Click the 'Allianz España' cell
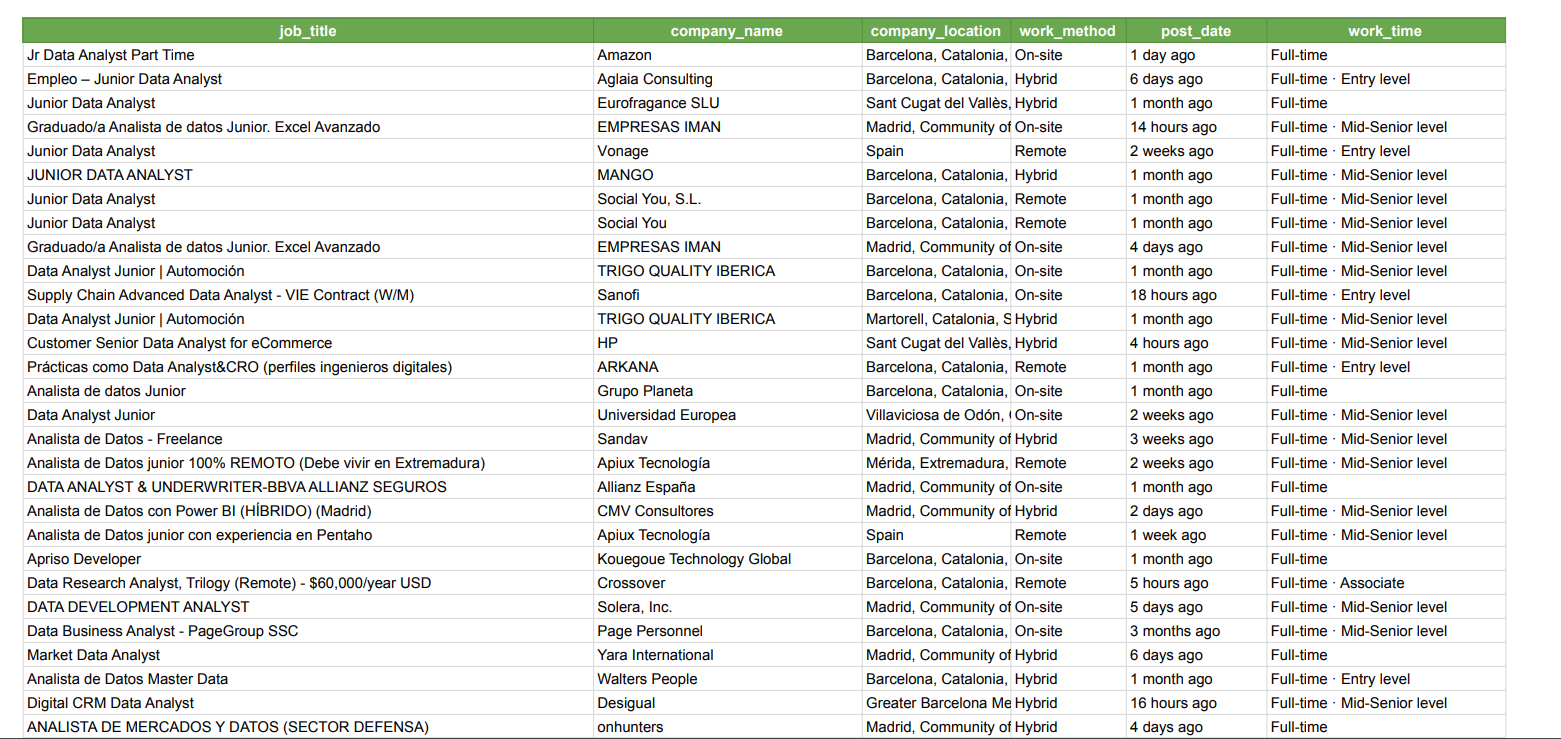 click(727, 487)
